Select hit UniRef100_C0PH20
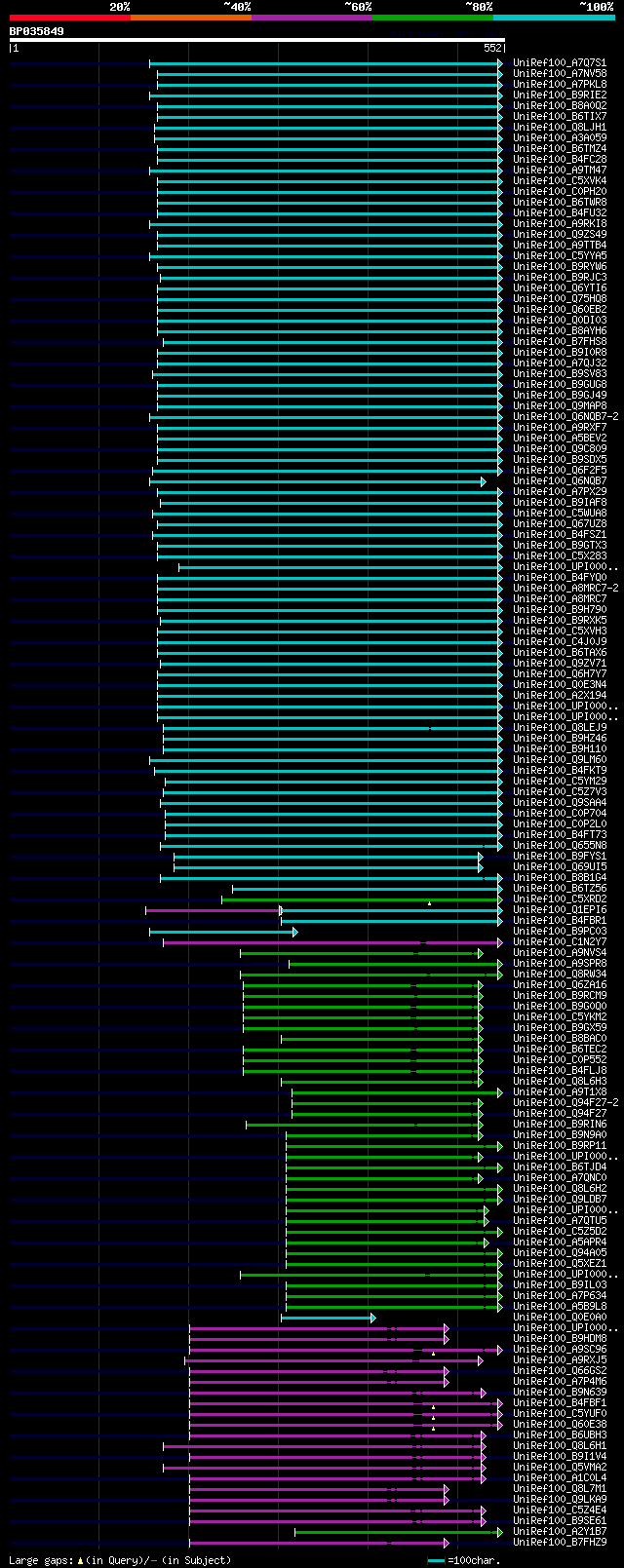Viewport: 624px width, 1568px height. point(560,192)
